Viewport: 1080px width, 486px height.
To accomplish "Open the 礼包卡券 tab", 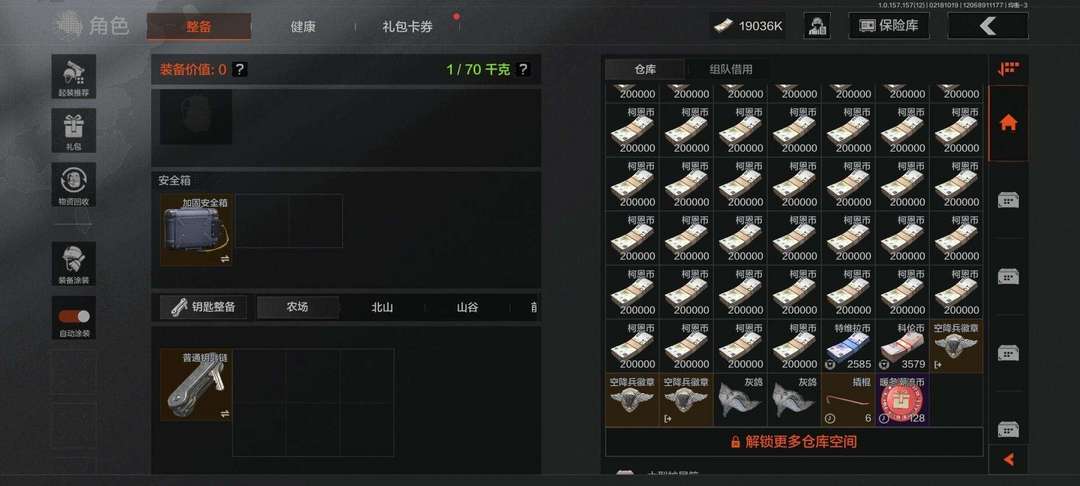I will point(408,27).
